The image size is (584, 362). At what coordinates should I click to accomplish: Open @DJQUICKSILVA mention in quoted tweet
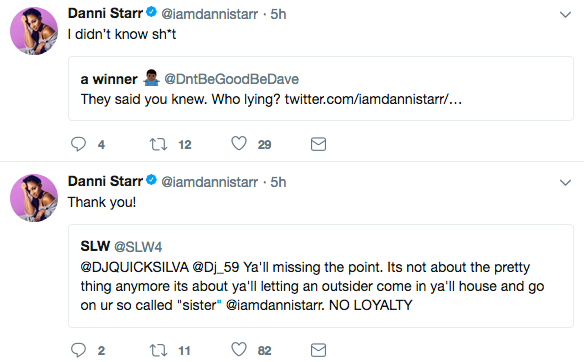135,267
